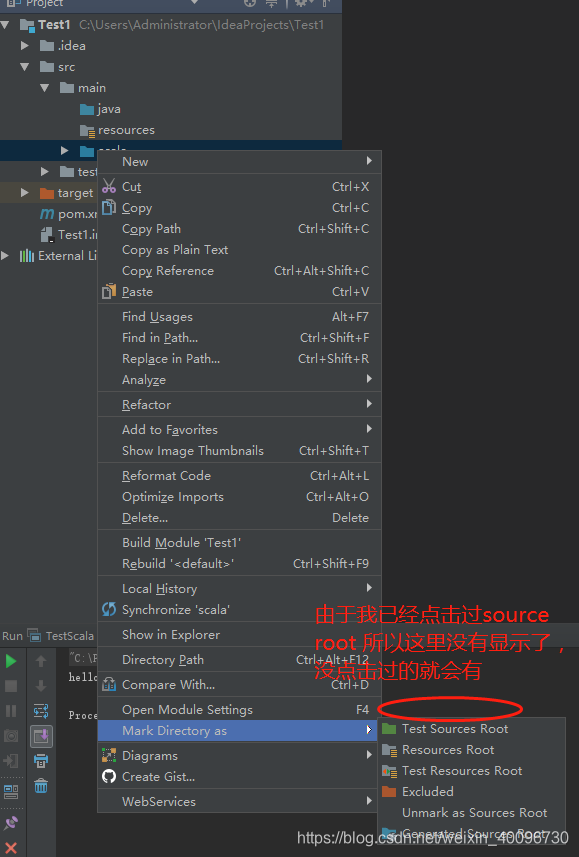Select Optimize Imports
The height and width of the screenshot is (857, 579).
239,497
